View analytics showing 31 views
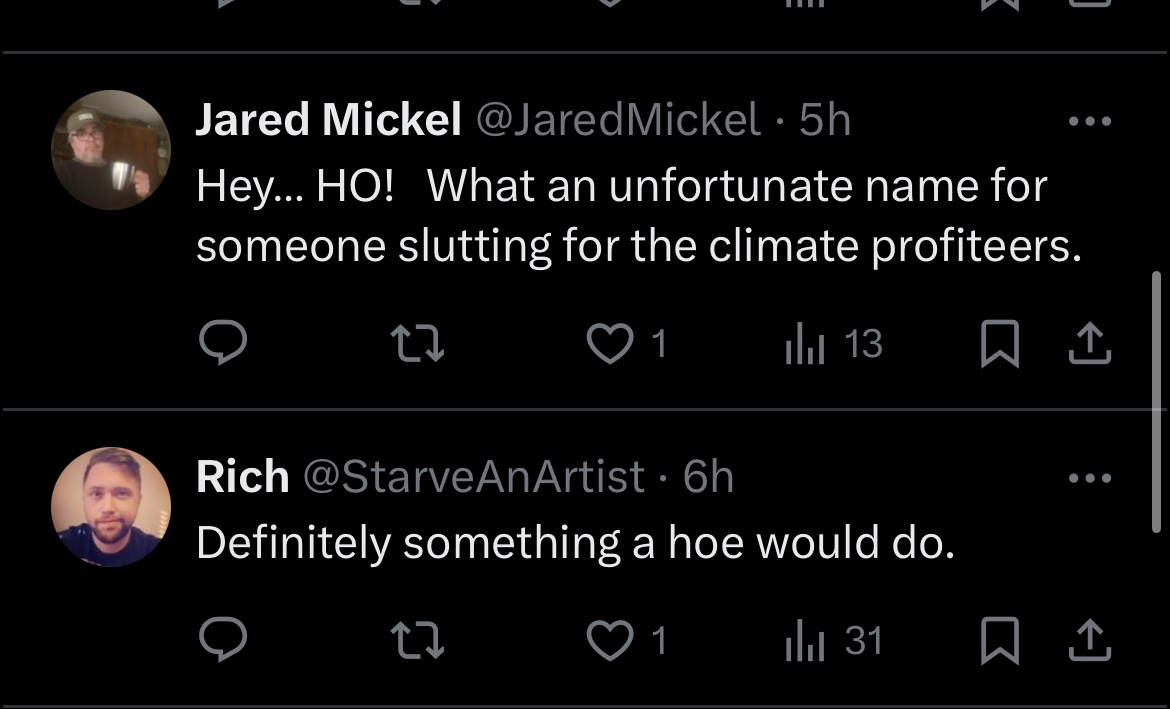 [803, 640]
